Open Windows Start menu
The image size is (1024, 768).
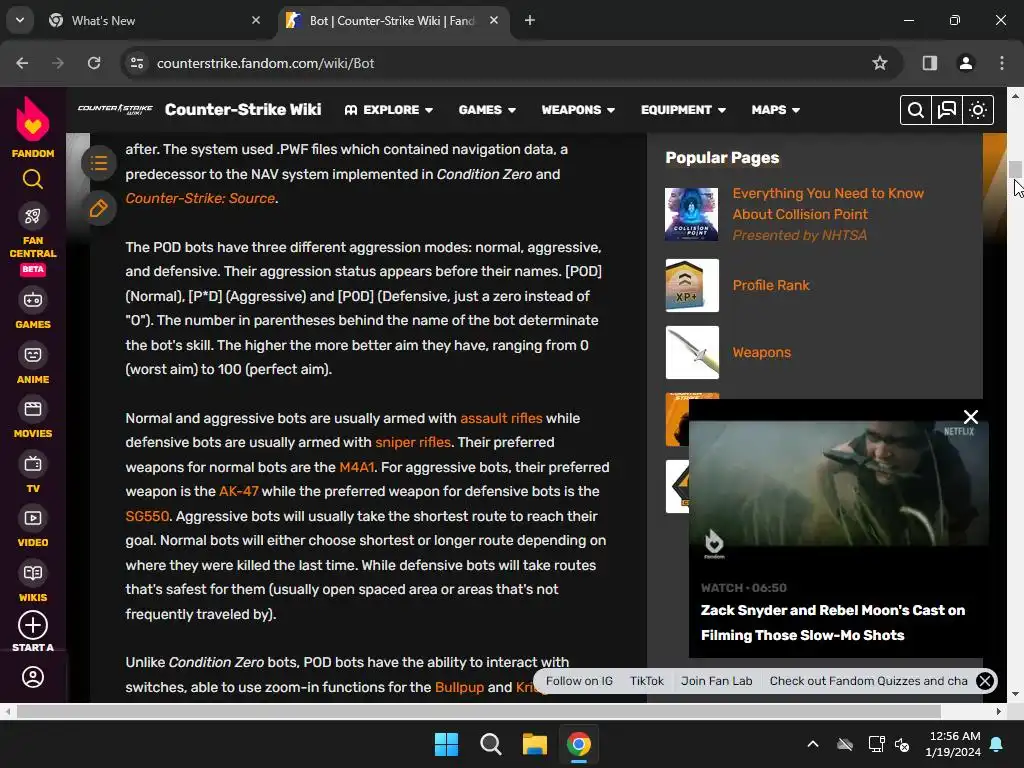(x=447, y=744)
